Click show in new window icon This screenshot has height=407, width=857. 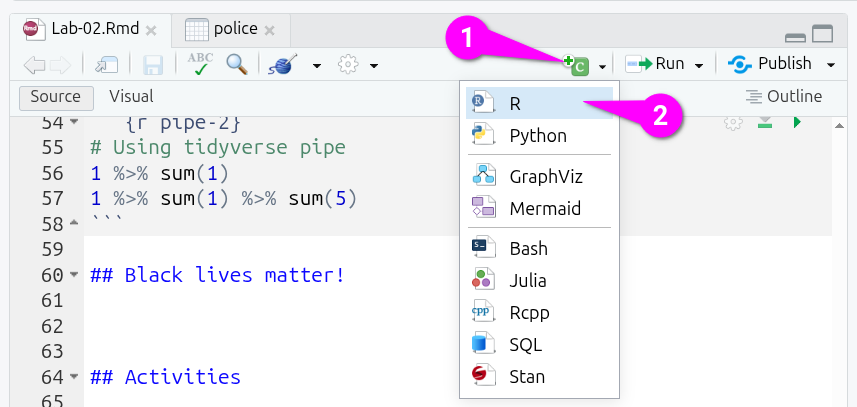tap(106, 65)
